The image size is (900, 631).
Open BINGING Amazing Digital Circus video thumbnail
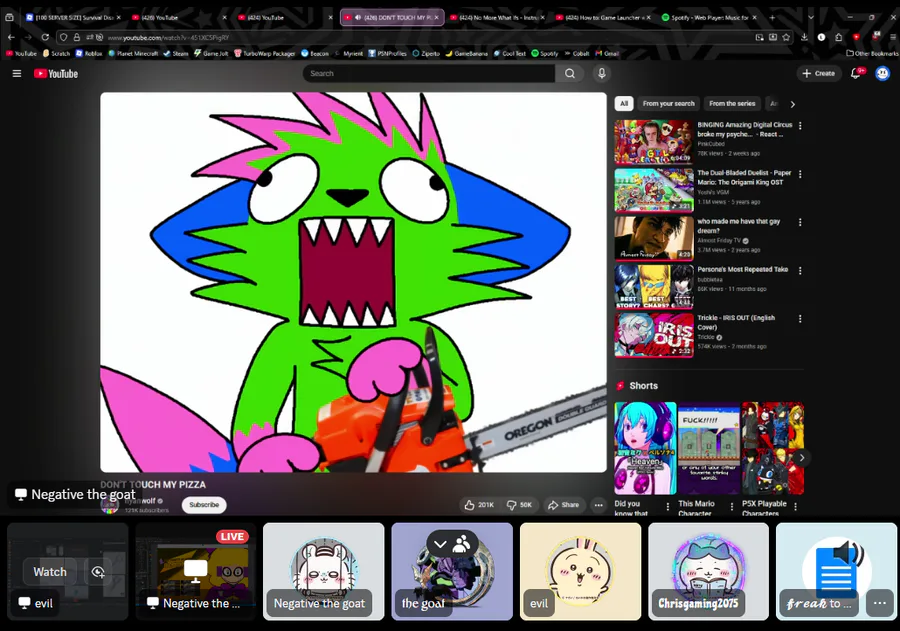[x=654, y=142]
